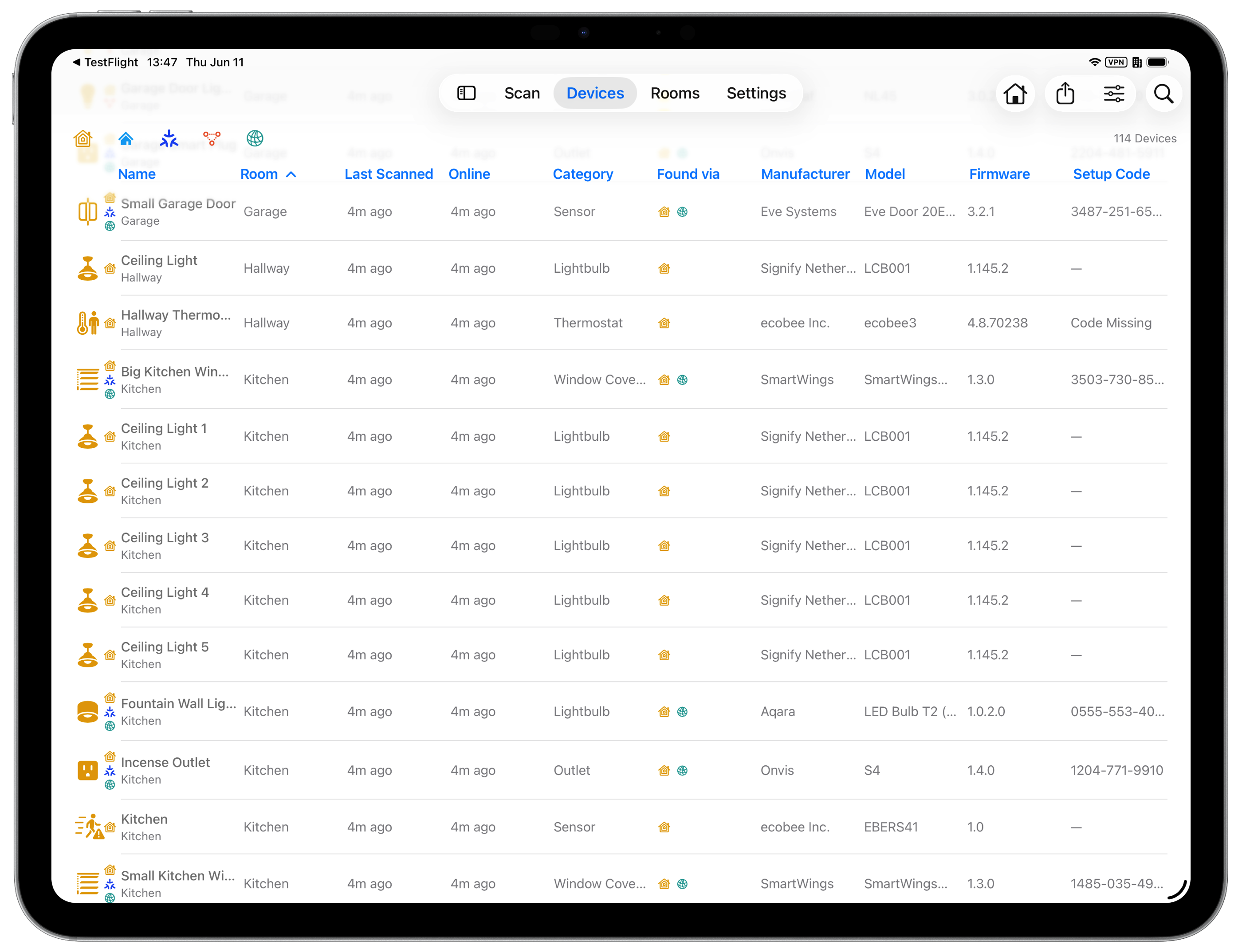The image size is (1242, 952).
Task: Open the Scan tab
Action: point(522,93)
